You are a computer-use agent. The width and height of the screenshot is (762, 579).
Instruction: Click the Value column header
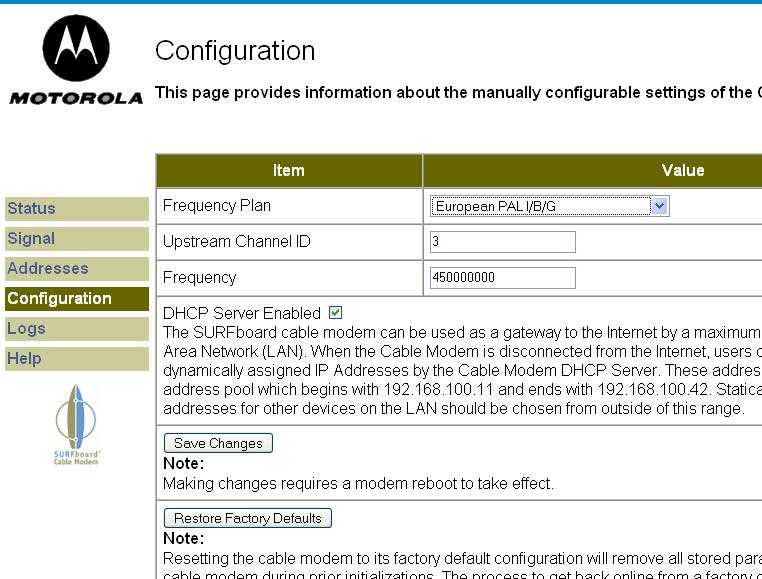pos(683,171)
